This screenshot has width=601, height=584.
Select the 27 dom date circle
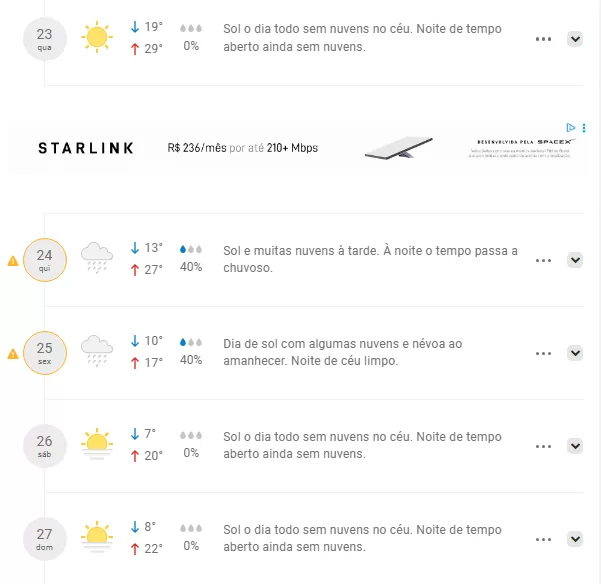pos(44,539)
